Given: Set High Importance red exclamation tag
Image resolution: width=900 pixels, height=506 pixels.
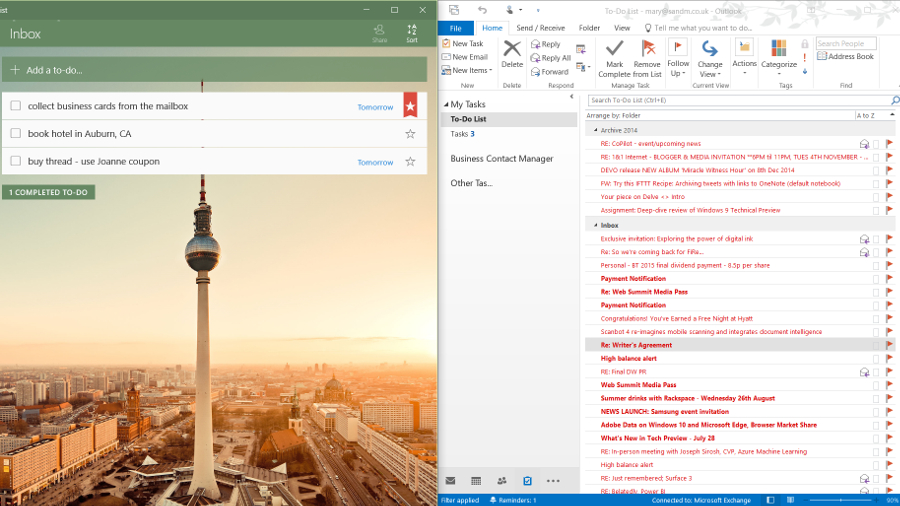Looking at the screenshot, I should click(x=805, y=57).
